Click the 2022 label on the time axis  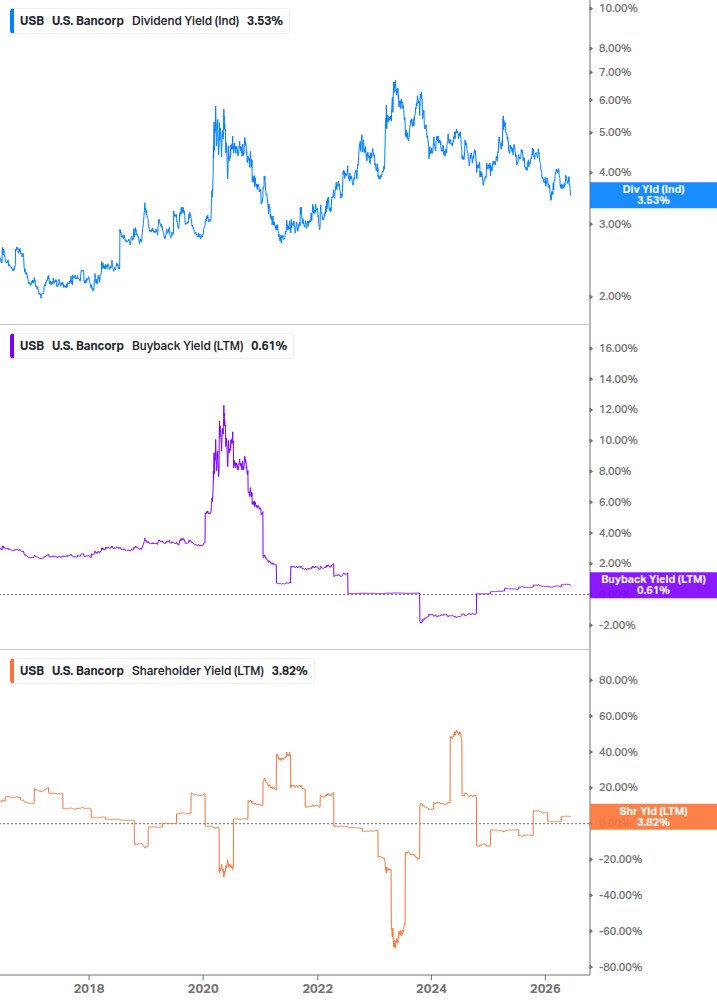pos(318,988)
